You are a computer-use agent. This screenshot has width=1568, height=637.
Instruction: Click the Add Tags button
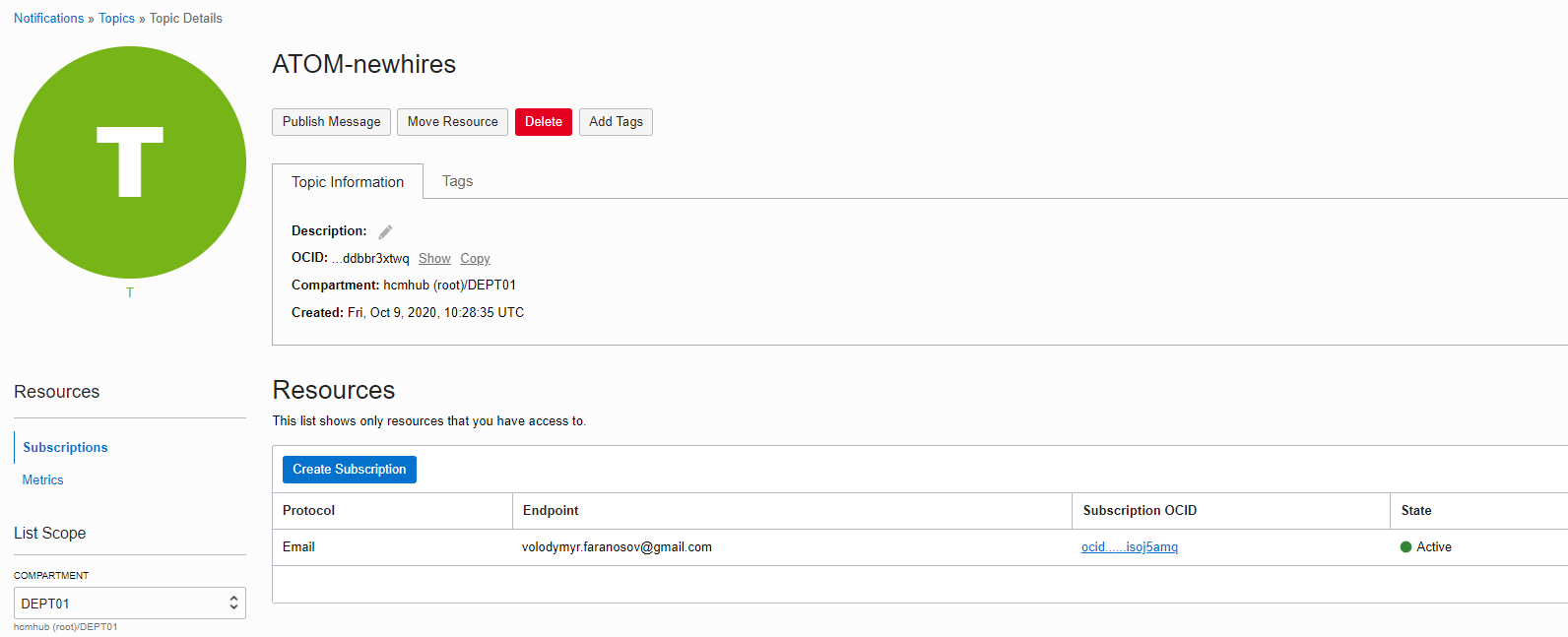[616, 122]
